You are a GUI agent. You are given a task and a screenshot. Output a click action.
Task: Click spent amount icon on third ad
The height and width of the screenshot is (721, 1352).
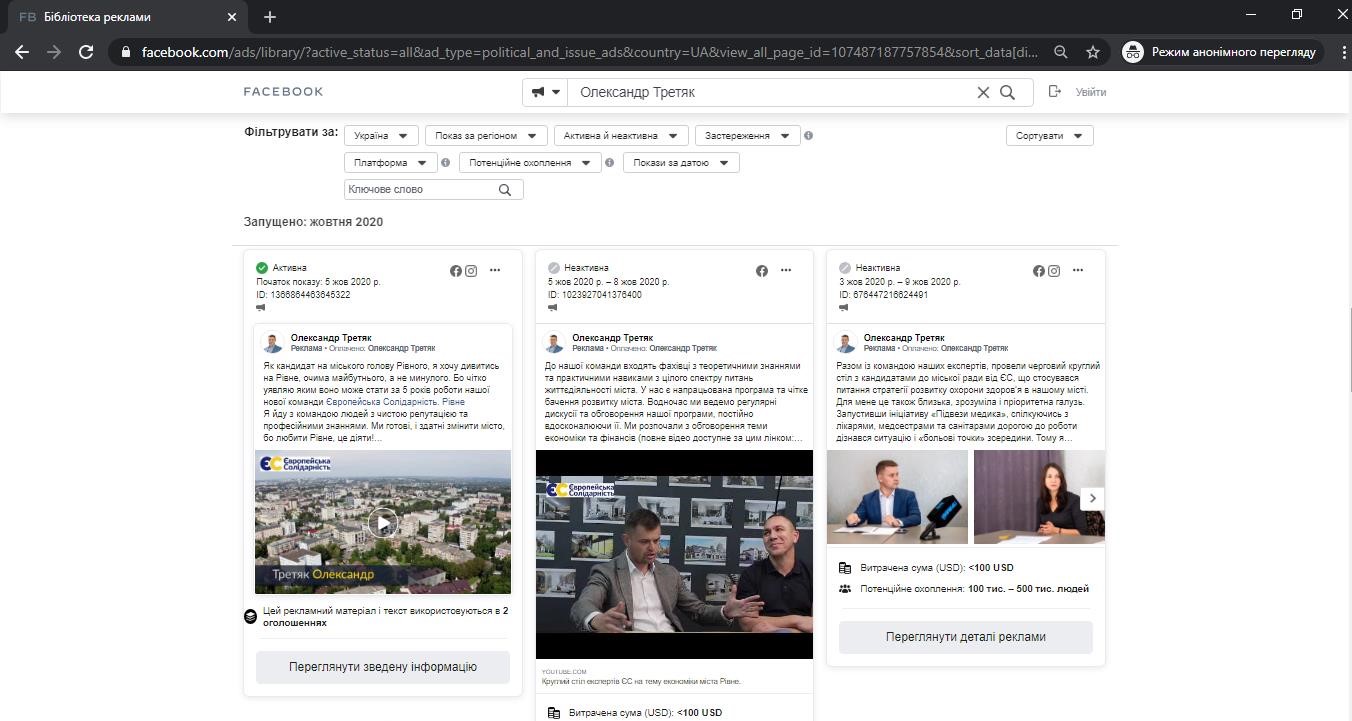(846, 568)
